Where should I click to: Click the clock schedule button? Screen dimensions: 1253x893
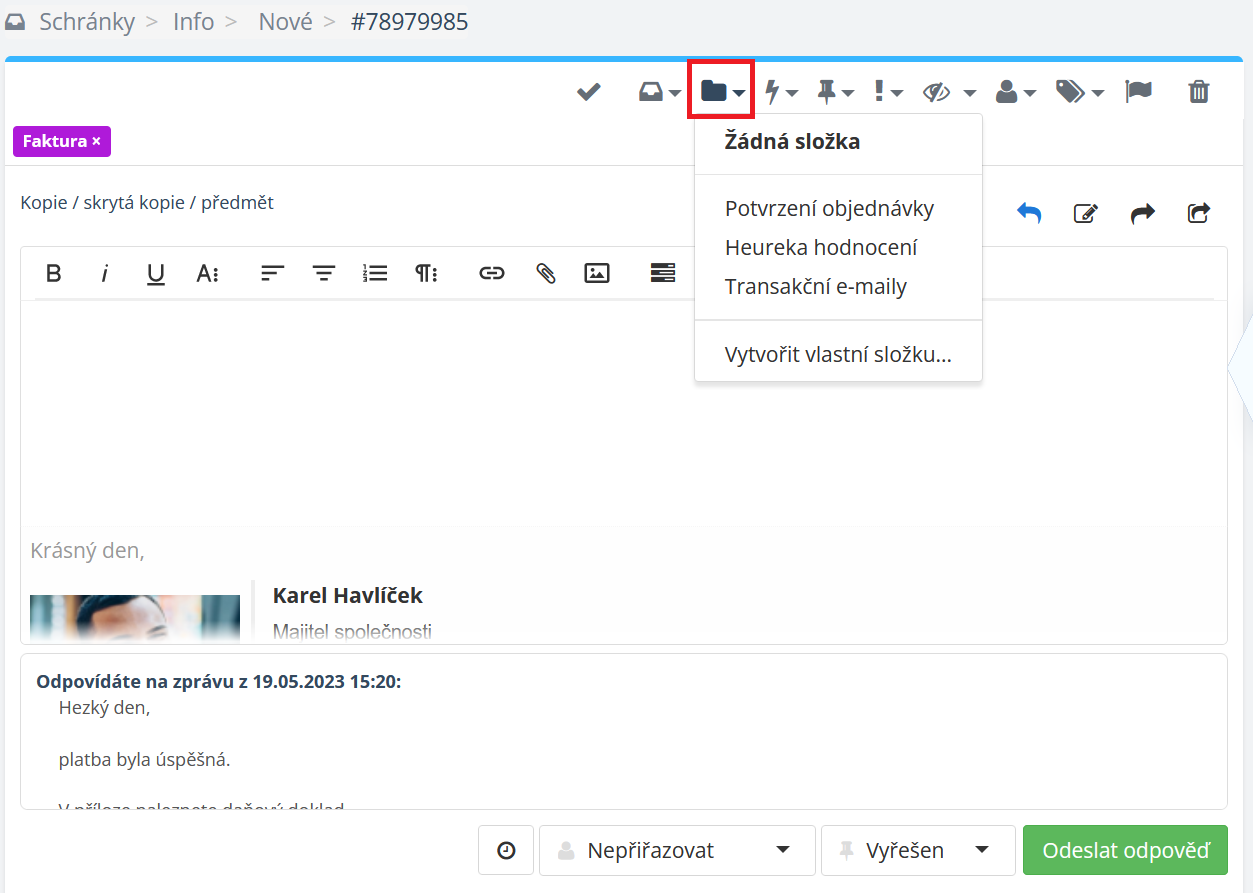506,851
